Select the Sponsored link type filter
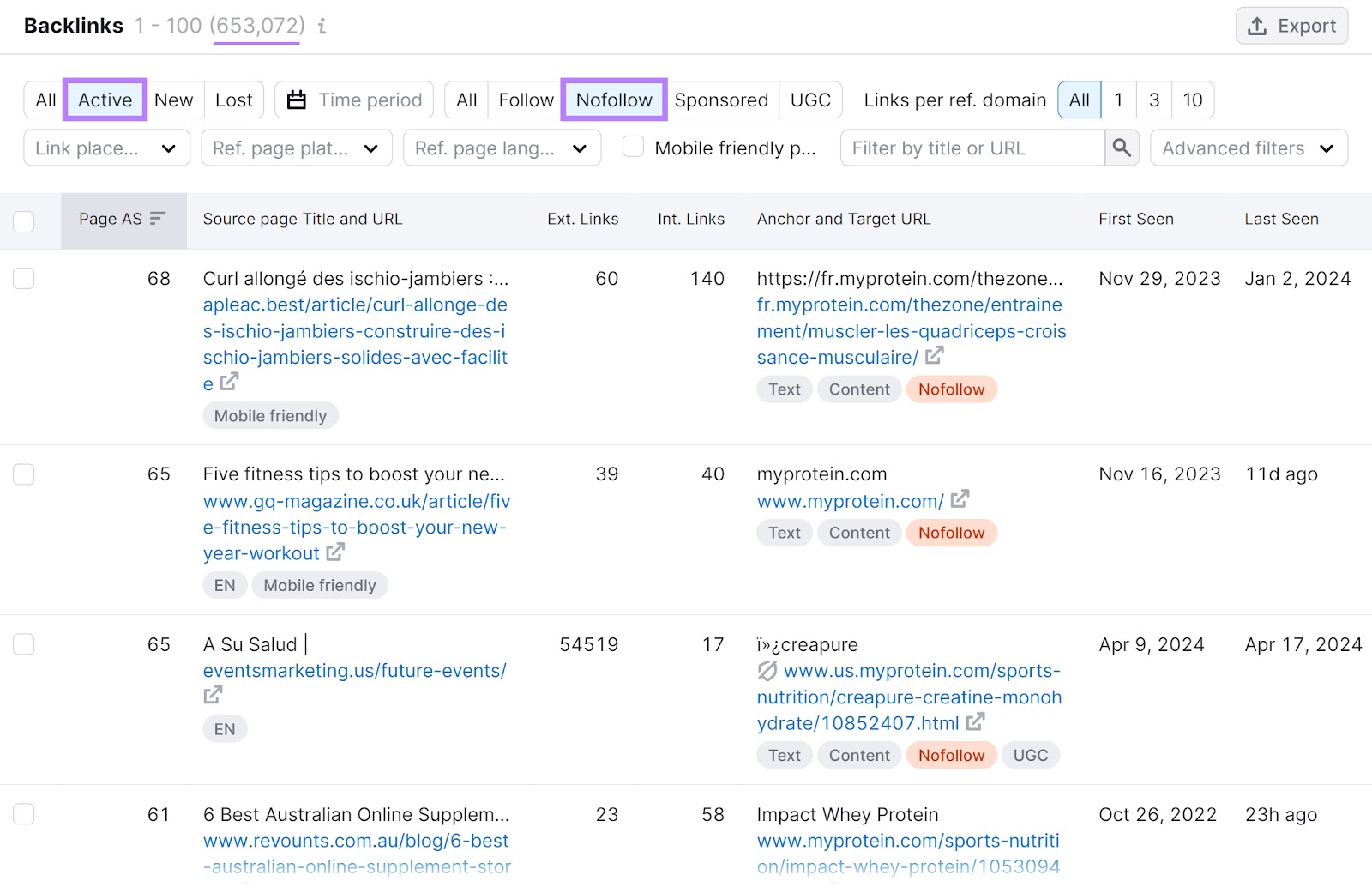Viewport: 1372px width, 893px height. (x=721, y=100)
